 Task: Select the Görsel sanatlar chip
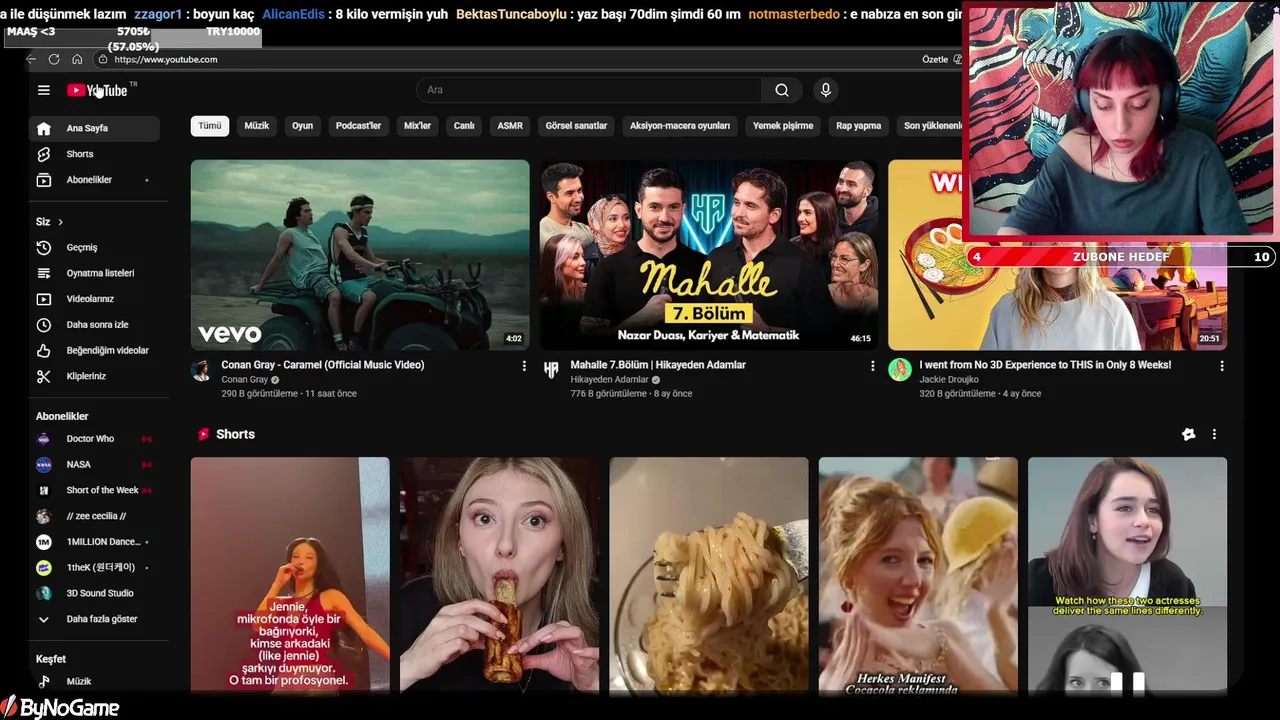576,126
